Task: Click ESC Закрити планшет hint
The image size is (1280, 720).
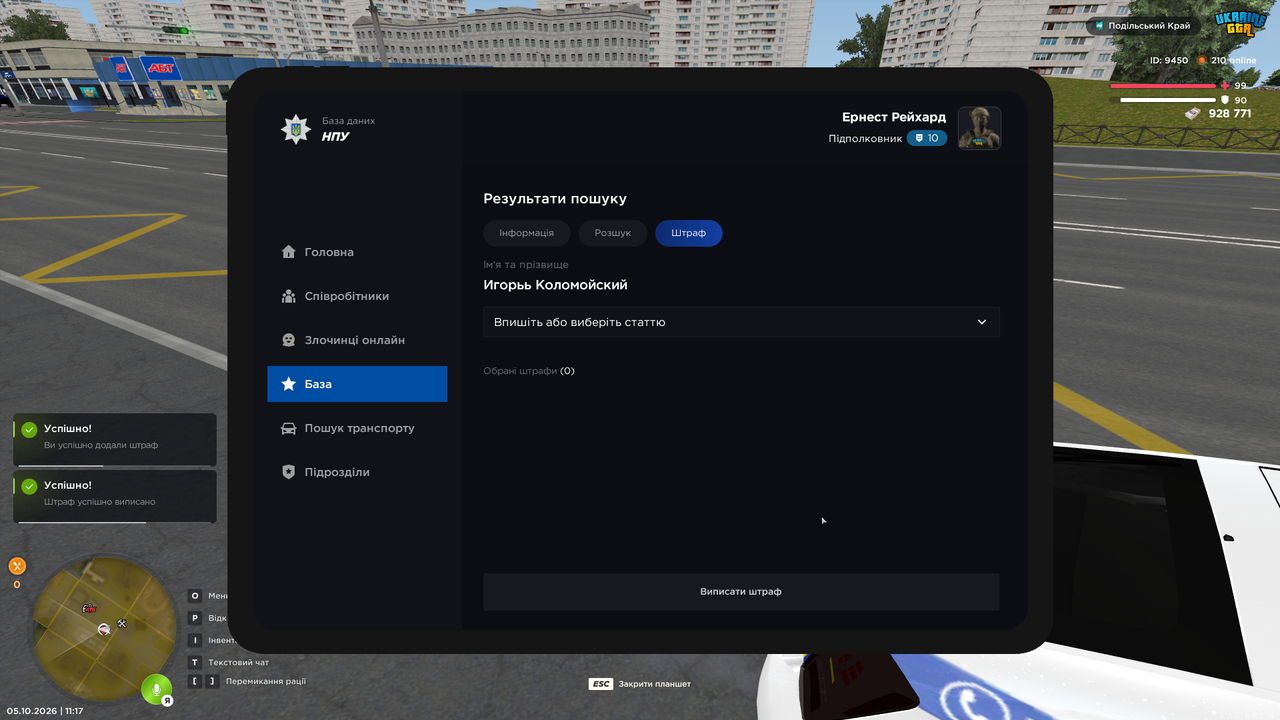Action: click(640, 684)
